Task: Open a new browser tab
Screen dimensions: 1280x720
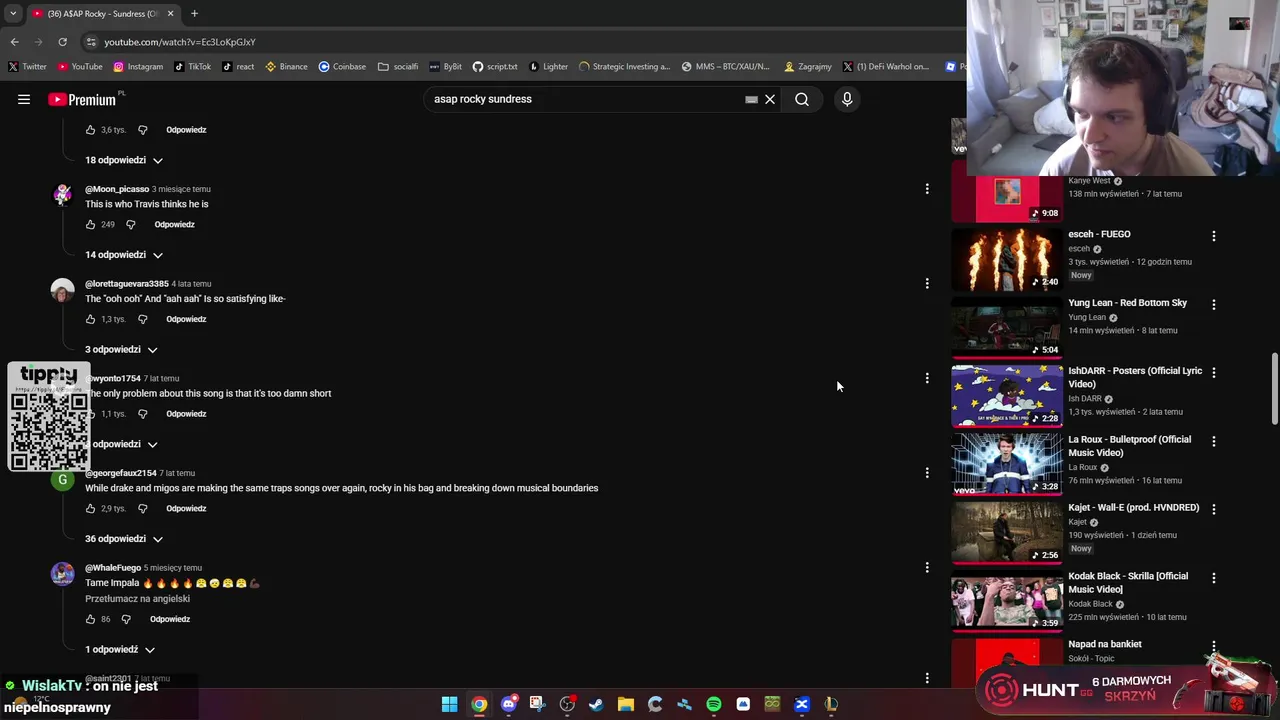Action: pyautogui.click(x=194, y=14)
